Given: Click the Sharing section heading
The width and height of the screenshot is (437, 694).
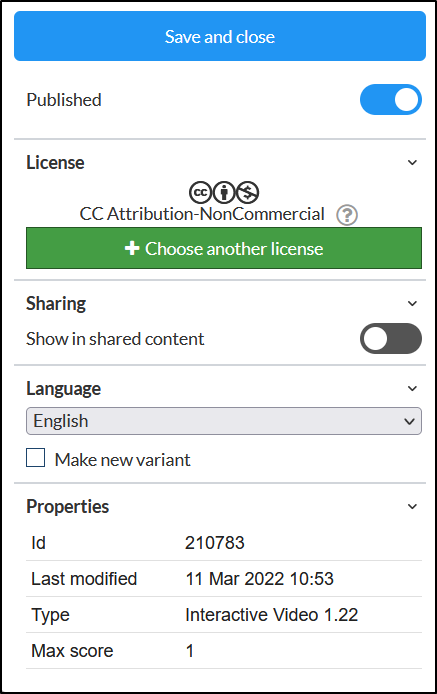Looking at the screenshot, I should [x=56, y=304].
